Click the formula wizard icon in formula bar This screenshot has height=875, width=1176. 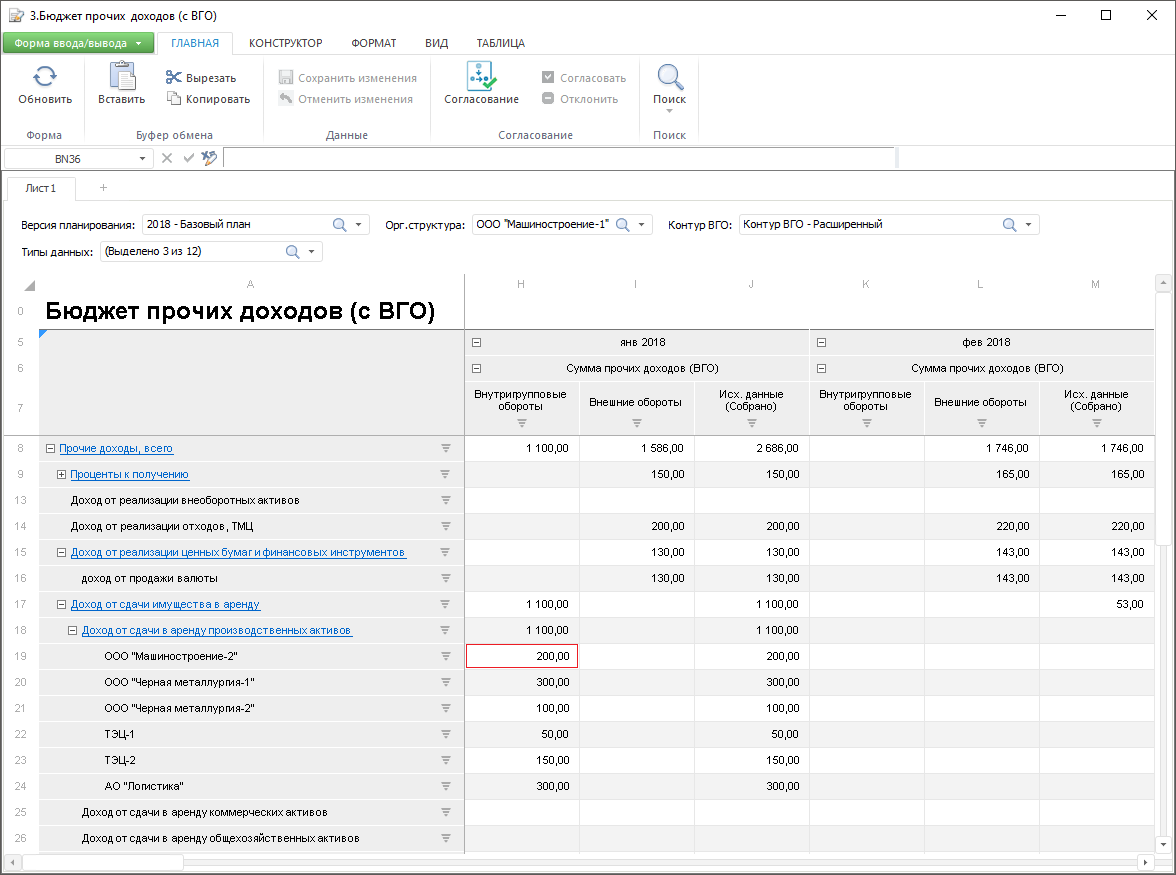(x=209, y=158)
